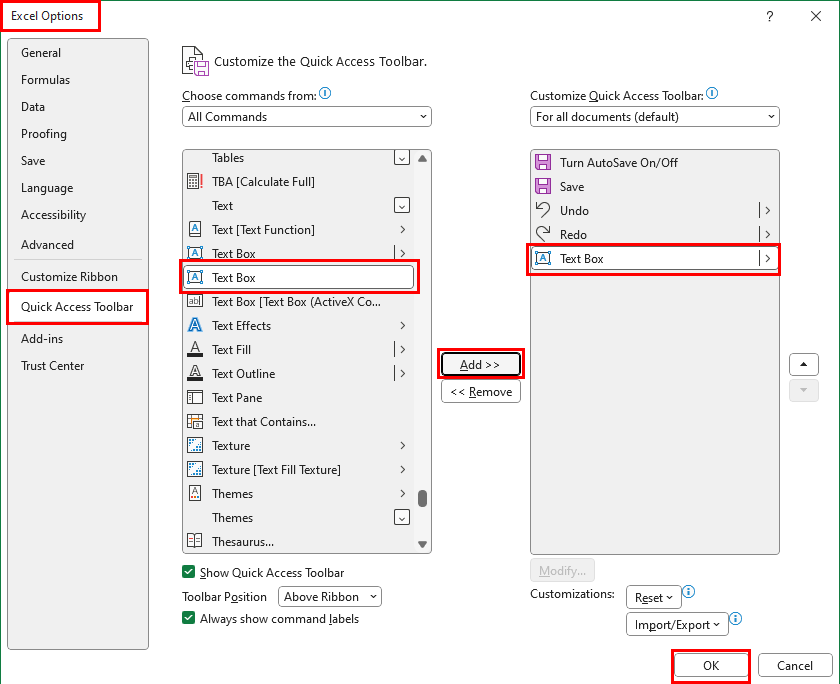Expand the Undo submenu chevron
Viewport: 840px width, 684px height.
click(768, 210)
